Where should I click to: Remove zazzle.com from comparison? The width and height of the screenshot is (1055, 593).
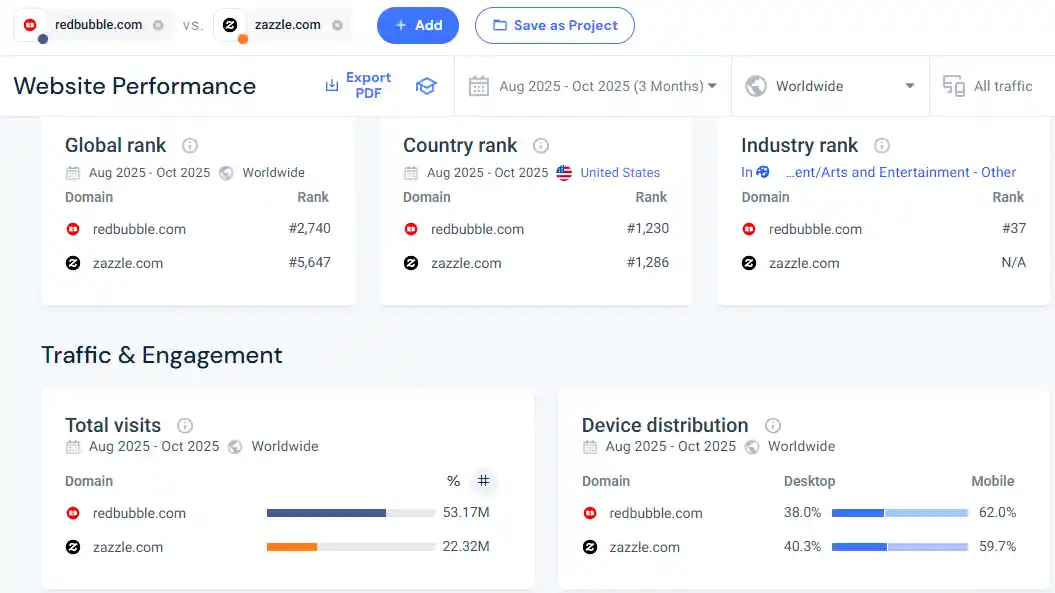338,25
